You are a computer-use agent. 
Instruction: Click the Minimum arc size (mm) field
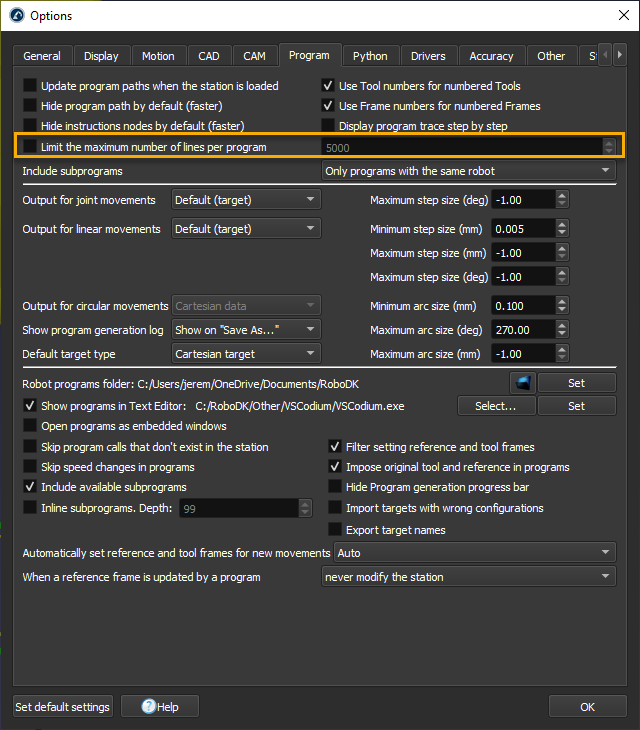coord(520,306)
